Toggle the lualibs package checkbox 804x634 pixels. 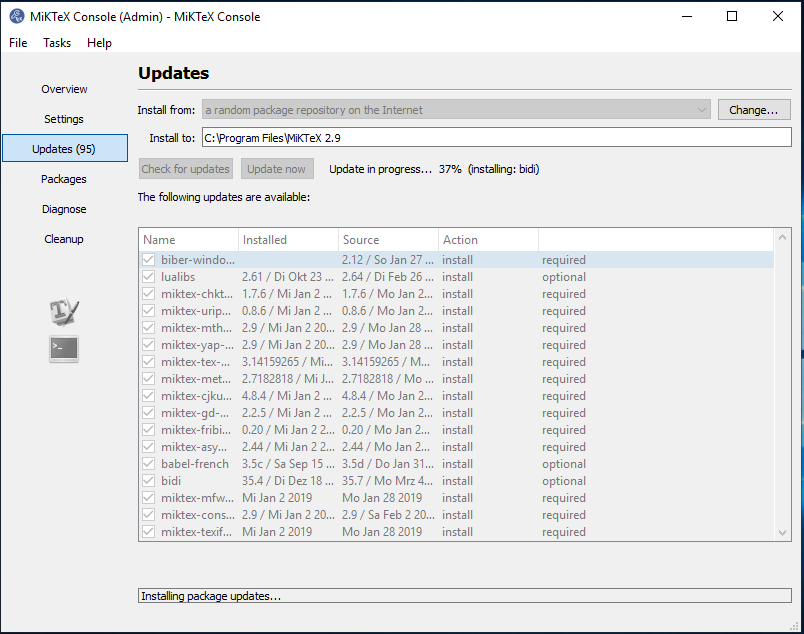[148, 276]
